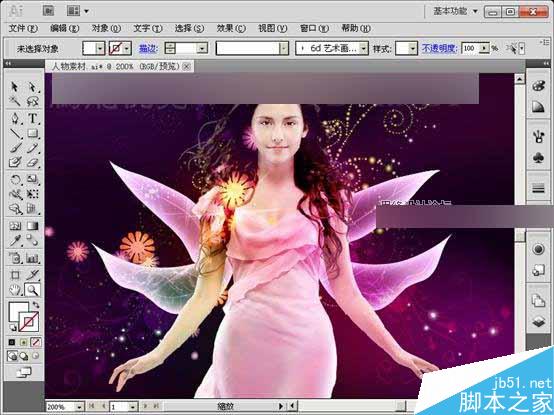Open the 6d 艺术画 brush dropdown
This screenshot has height=415, width=554.
[x=364, y=48]
